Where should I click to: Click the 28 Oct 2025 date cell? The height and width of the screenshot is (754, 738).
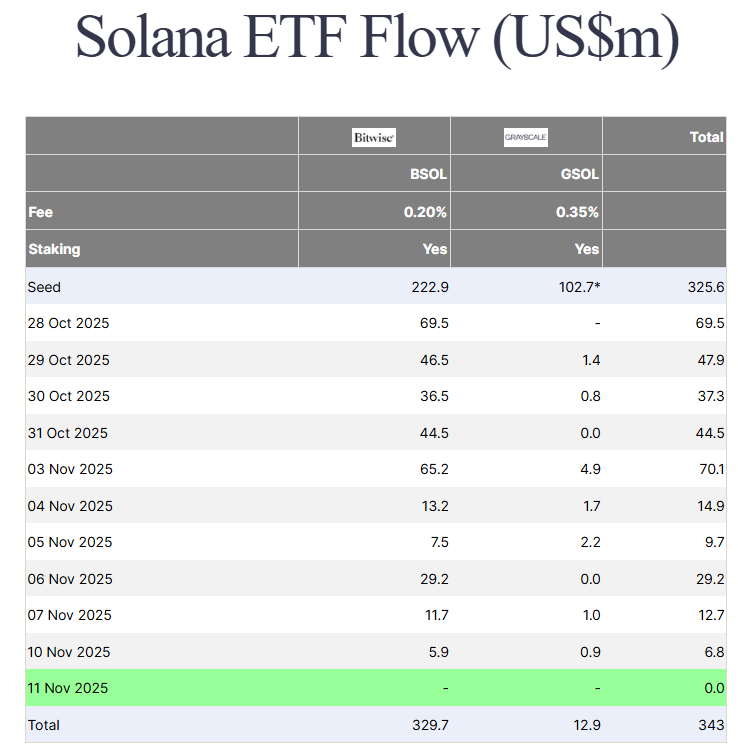point(69,323)
